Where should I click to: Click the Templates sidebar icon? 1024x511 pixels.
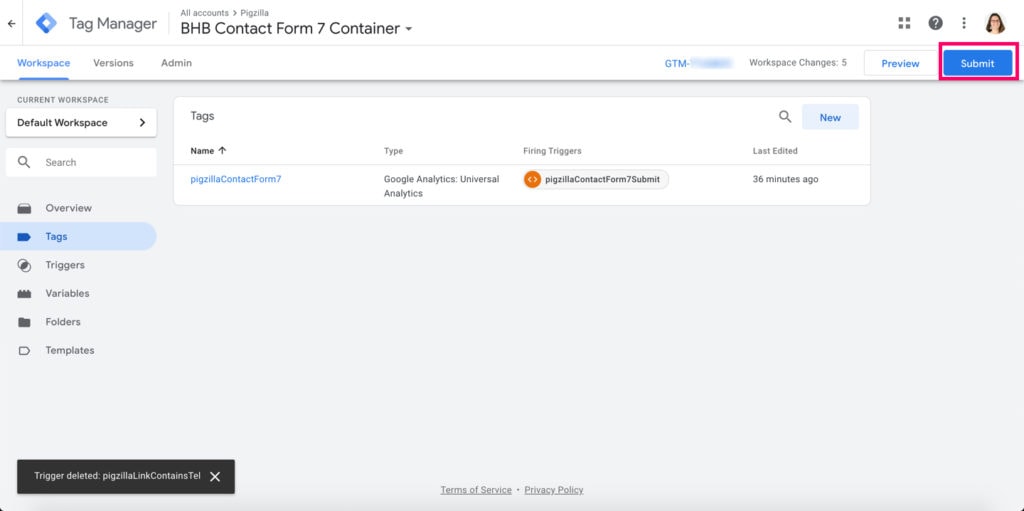pyautogui.click(x=24, y=351)
